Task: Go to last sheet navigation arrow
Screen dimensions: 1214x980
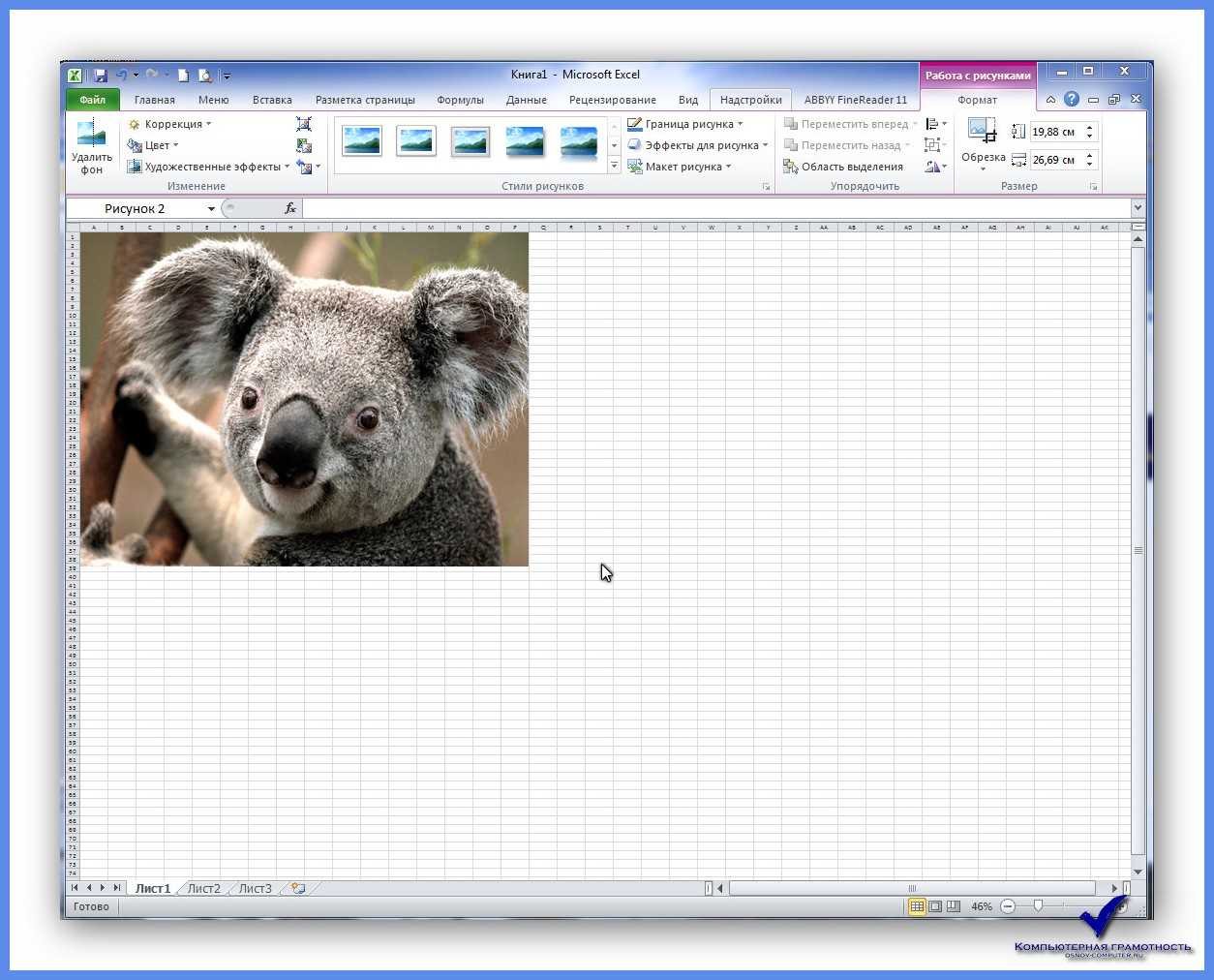Action: tap(117, 888)
